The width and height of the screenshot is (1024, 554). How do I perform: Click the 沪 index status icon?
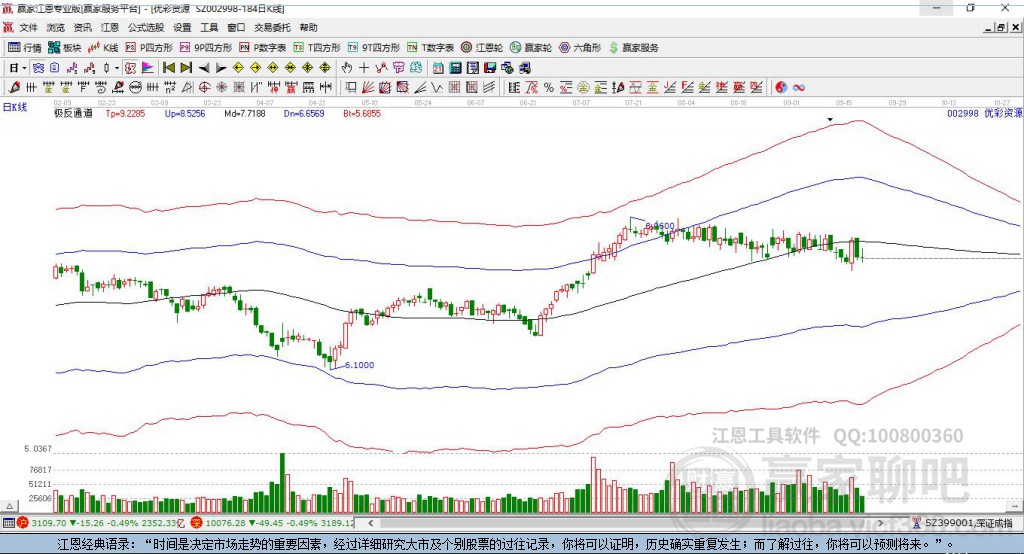click(23, 523)
